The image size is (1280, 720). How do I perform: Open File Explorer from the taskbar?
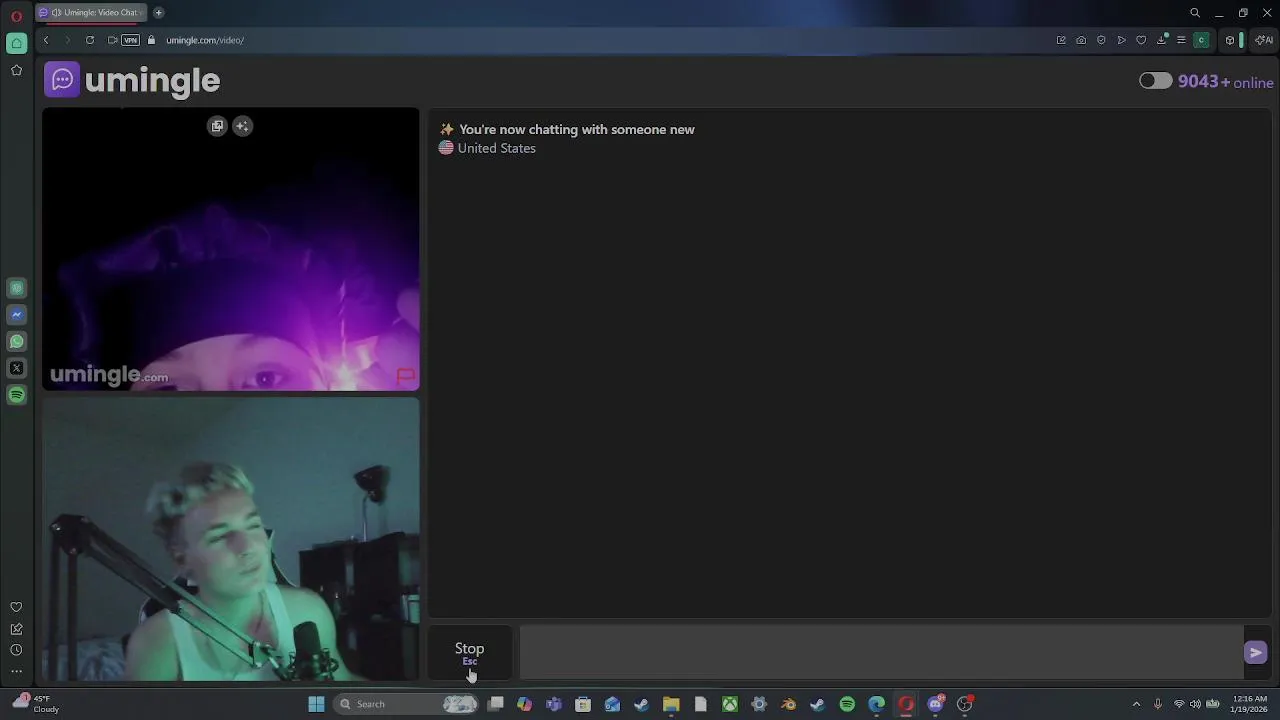pos(671,704)
